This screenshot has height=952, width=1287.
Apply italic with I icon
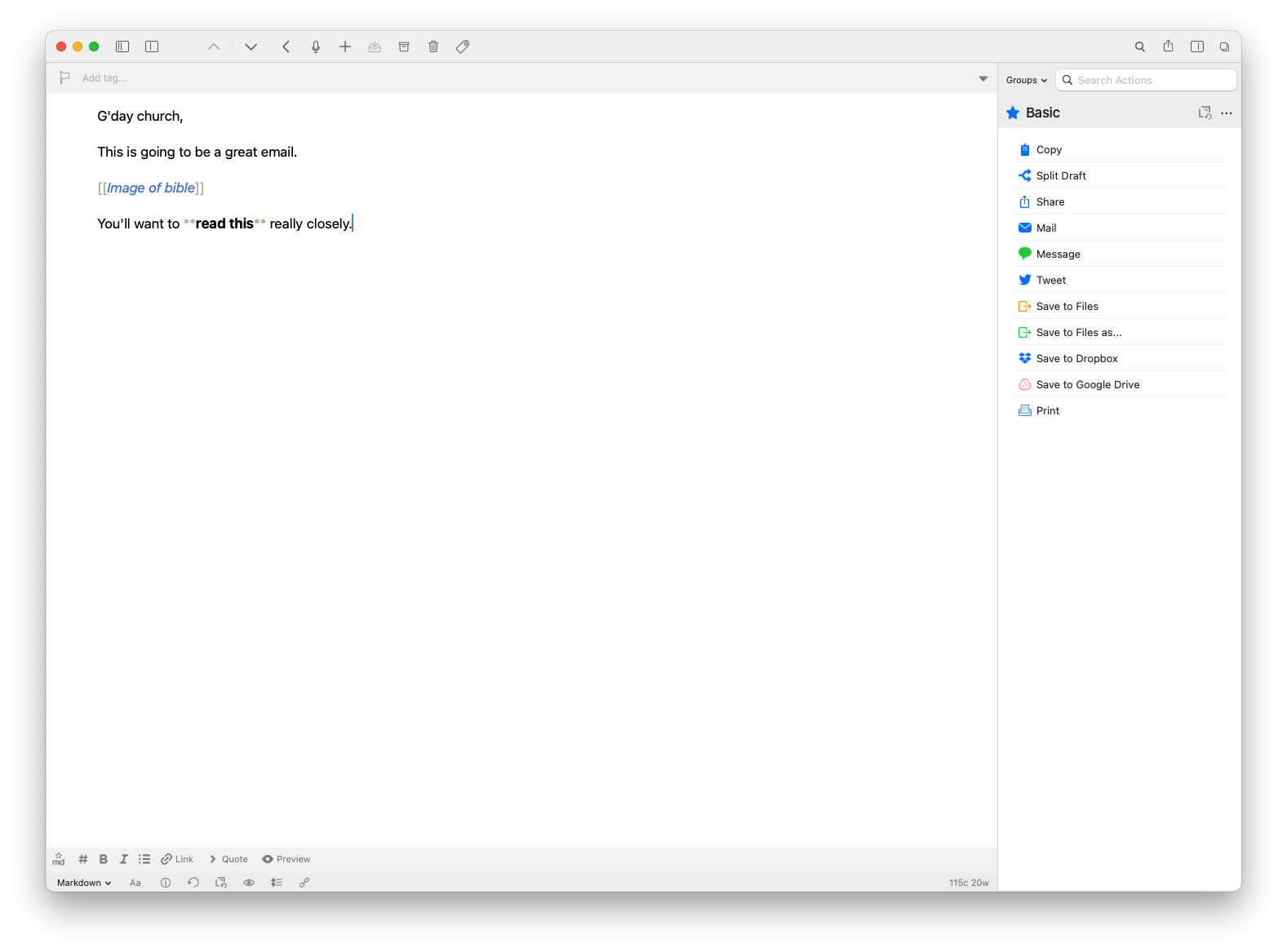[124, 859]
